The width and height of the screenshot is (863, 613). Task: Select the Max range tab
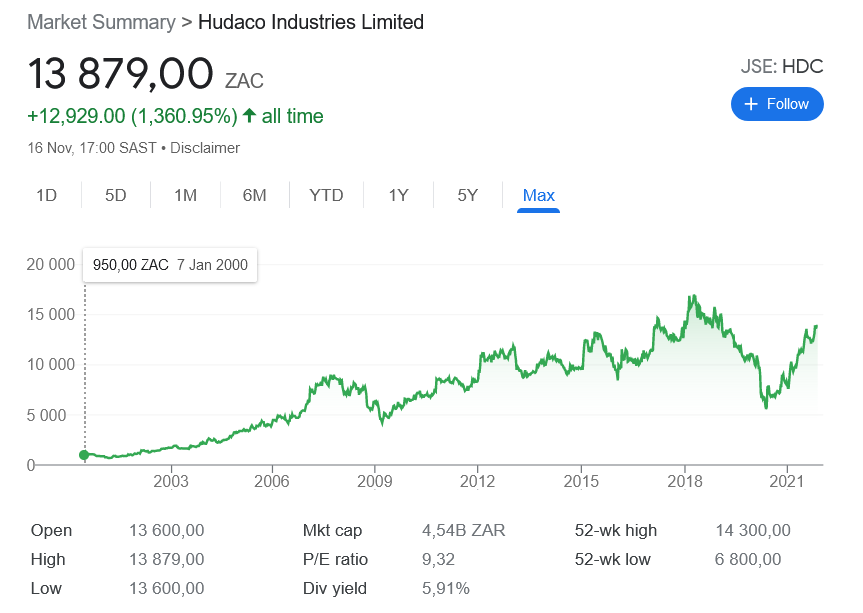coord(538,195)
